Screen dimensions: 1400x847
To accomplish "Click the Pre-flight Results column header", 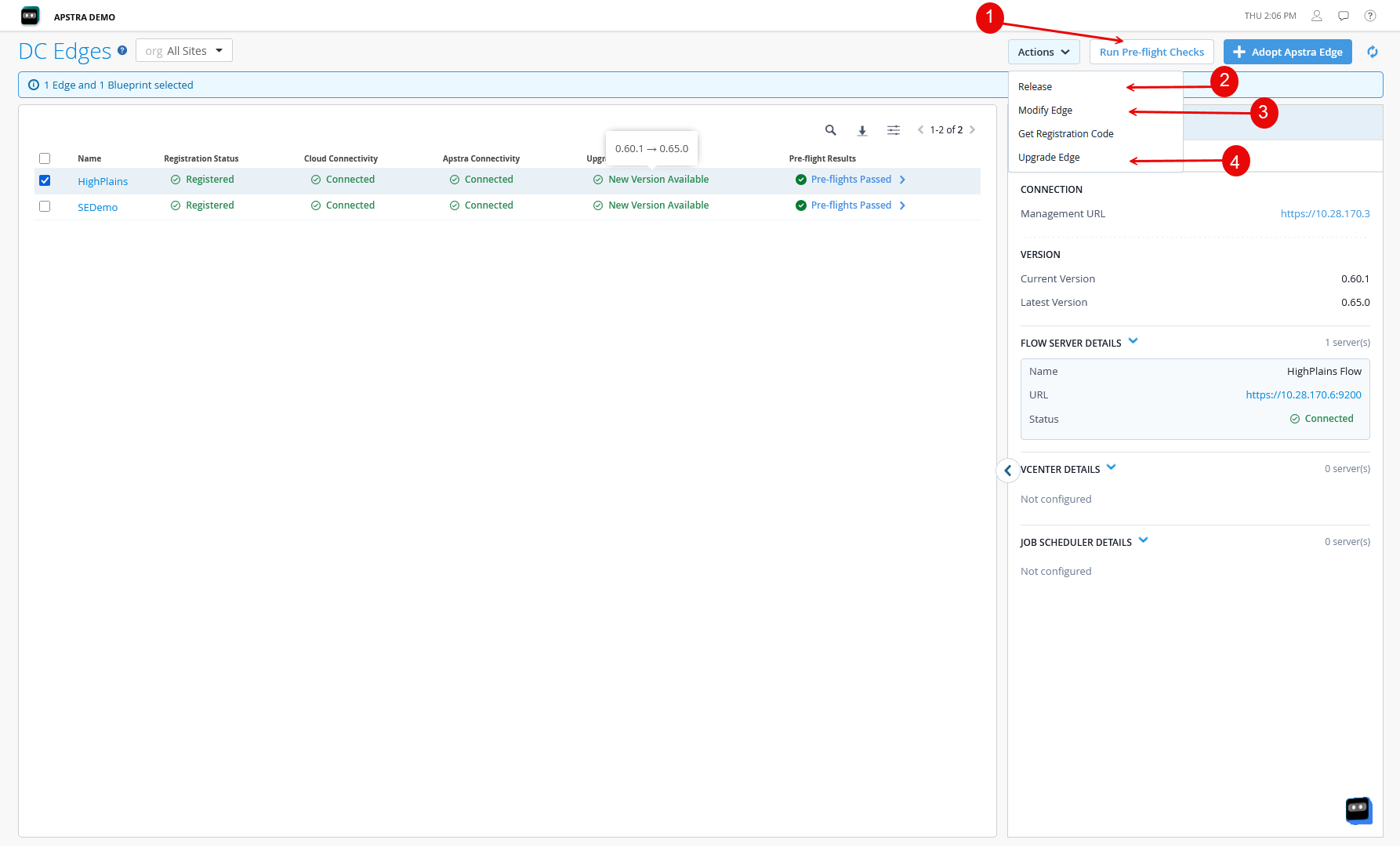I will [x=822, y=158].
